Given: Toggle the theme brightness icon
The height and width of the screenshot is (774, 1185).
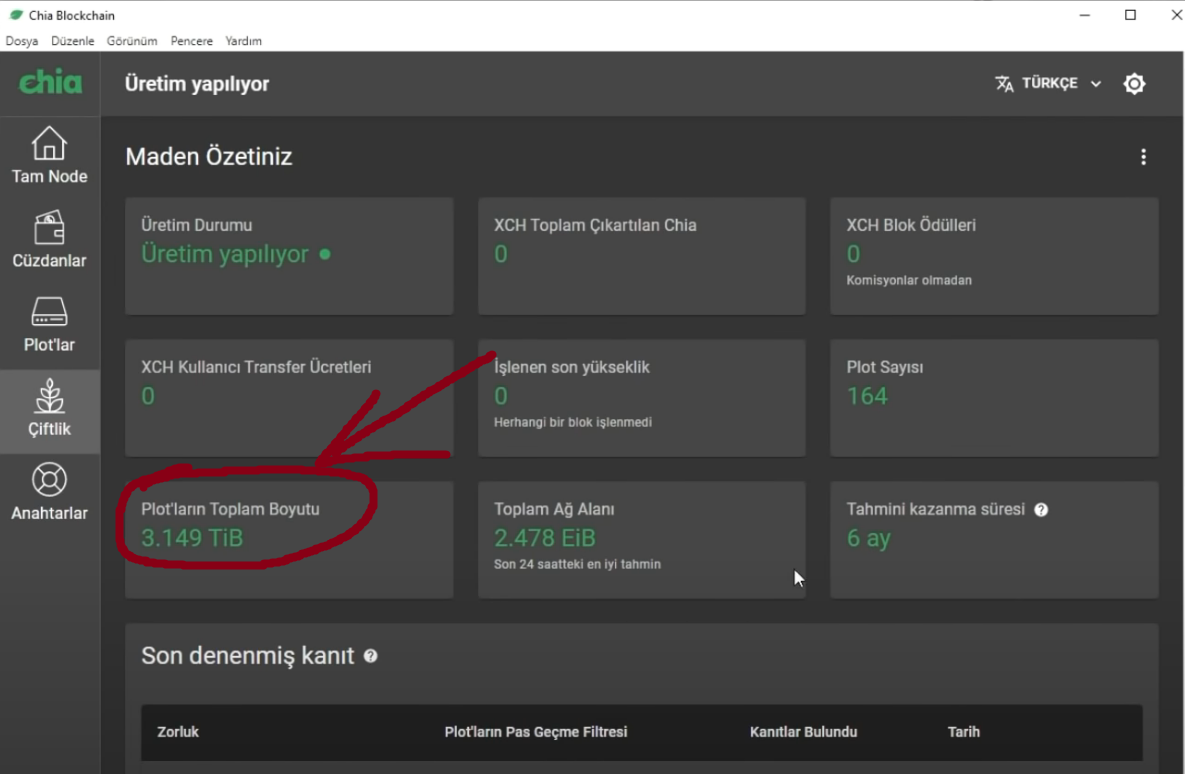Looking at the screenshot, I should (x=1134, y=83).
